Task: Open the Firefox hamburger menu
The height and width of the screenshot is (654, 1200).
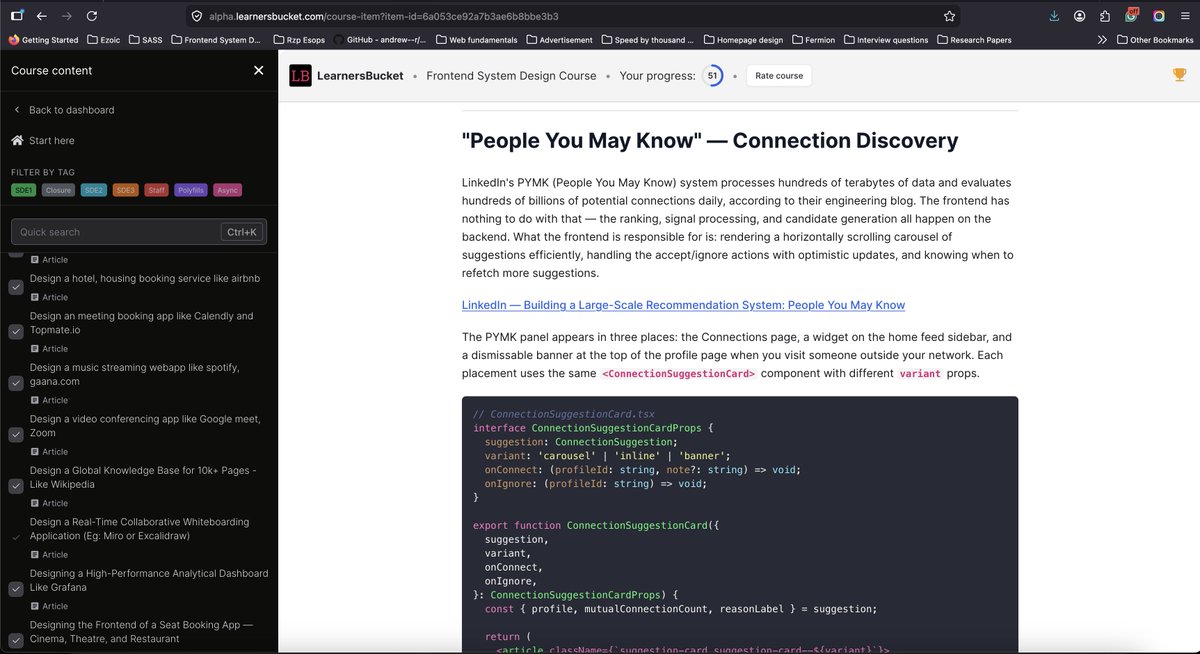Action: click(x=1184, y=16)
